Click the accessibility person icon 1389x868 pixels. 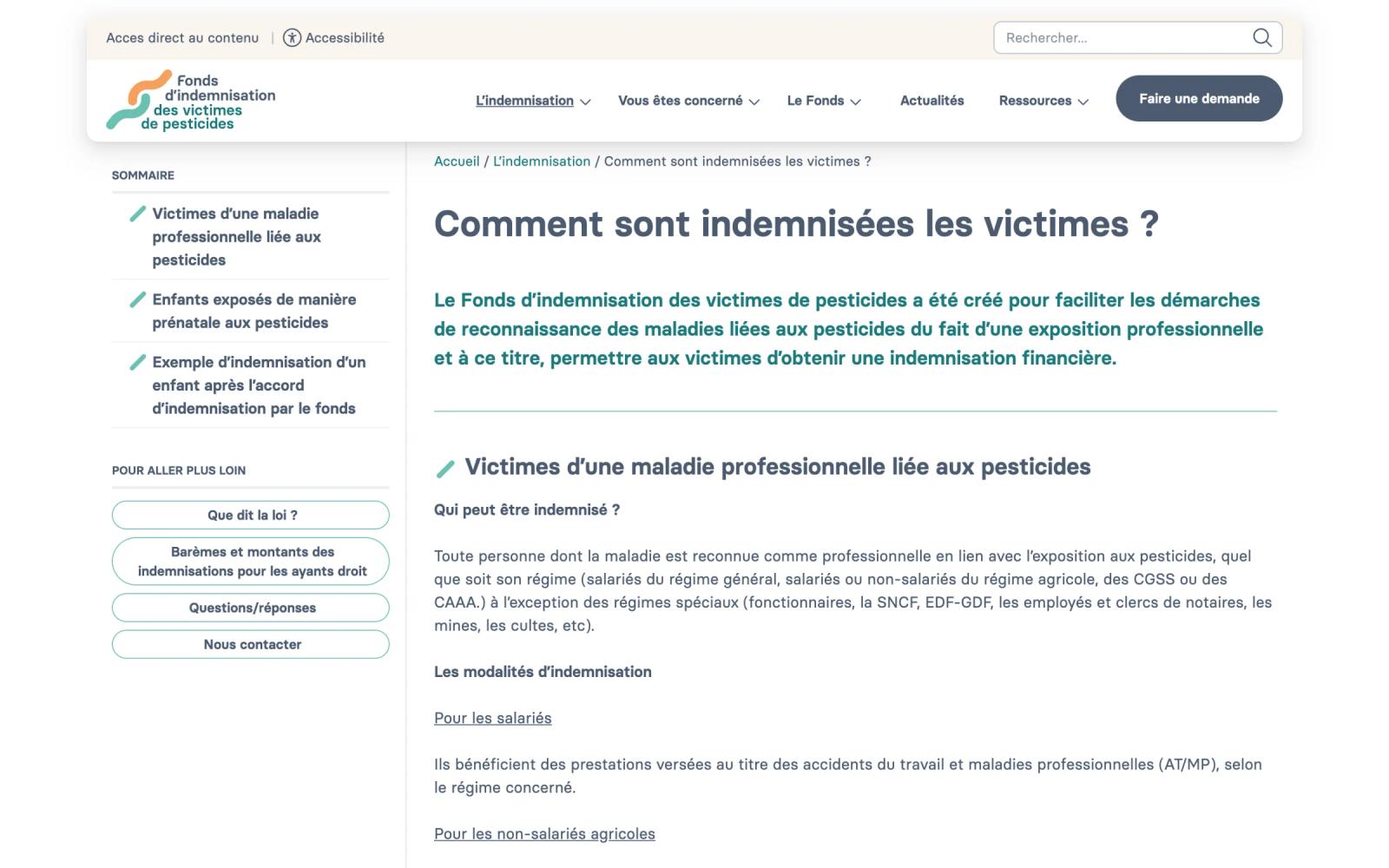[x=293, y=37]
